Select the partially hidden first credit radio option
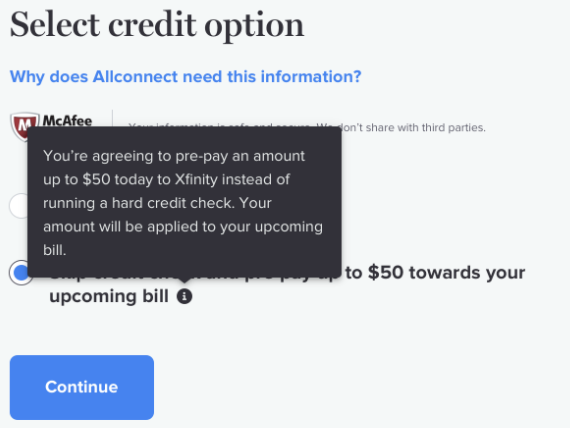Image resolution: width=570 pixels, height=428 pixels. click(x=18, y=206)
